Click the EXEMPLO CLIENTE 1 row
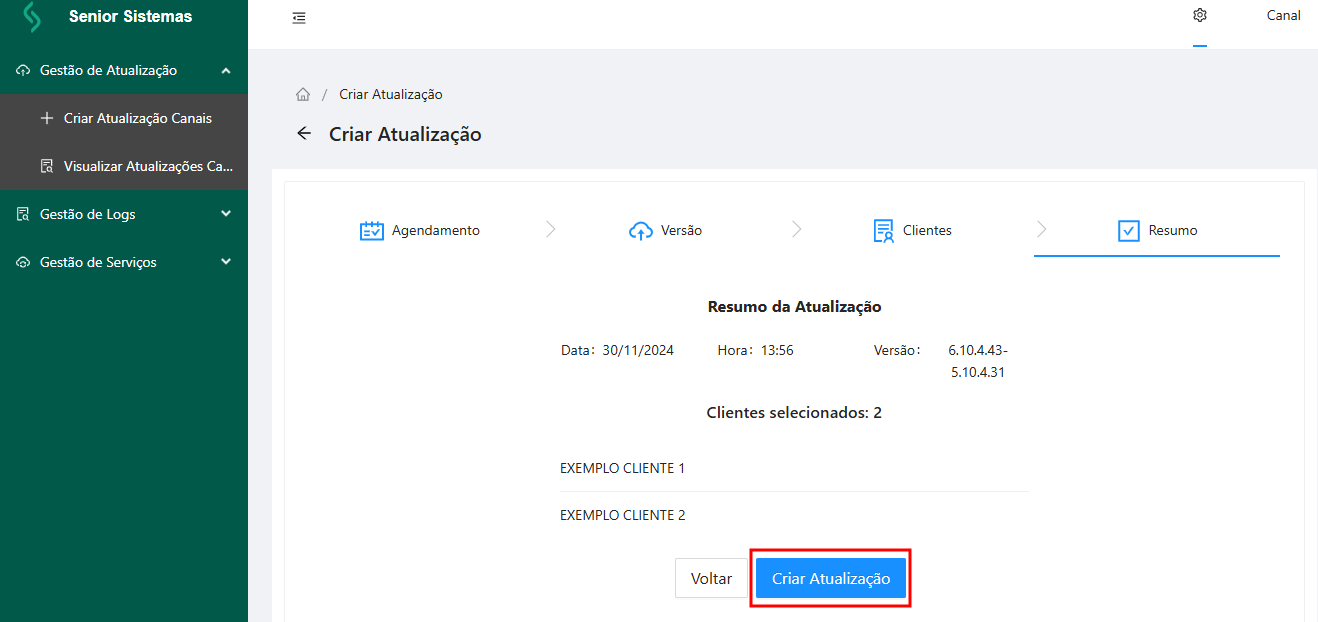The image size is (1318, 622). [794, 468]
